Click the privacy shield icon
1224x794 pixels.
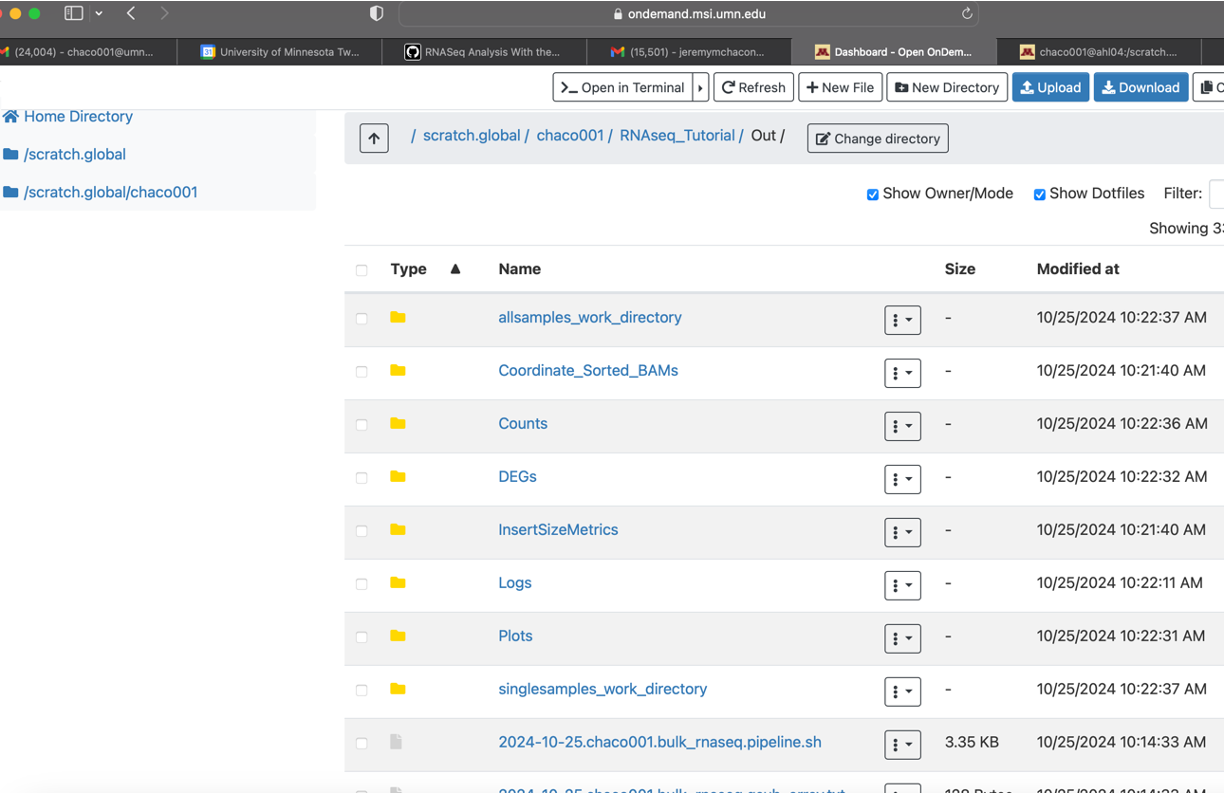tap(377, 13)
